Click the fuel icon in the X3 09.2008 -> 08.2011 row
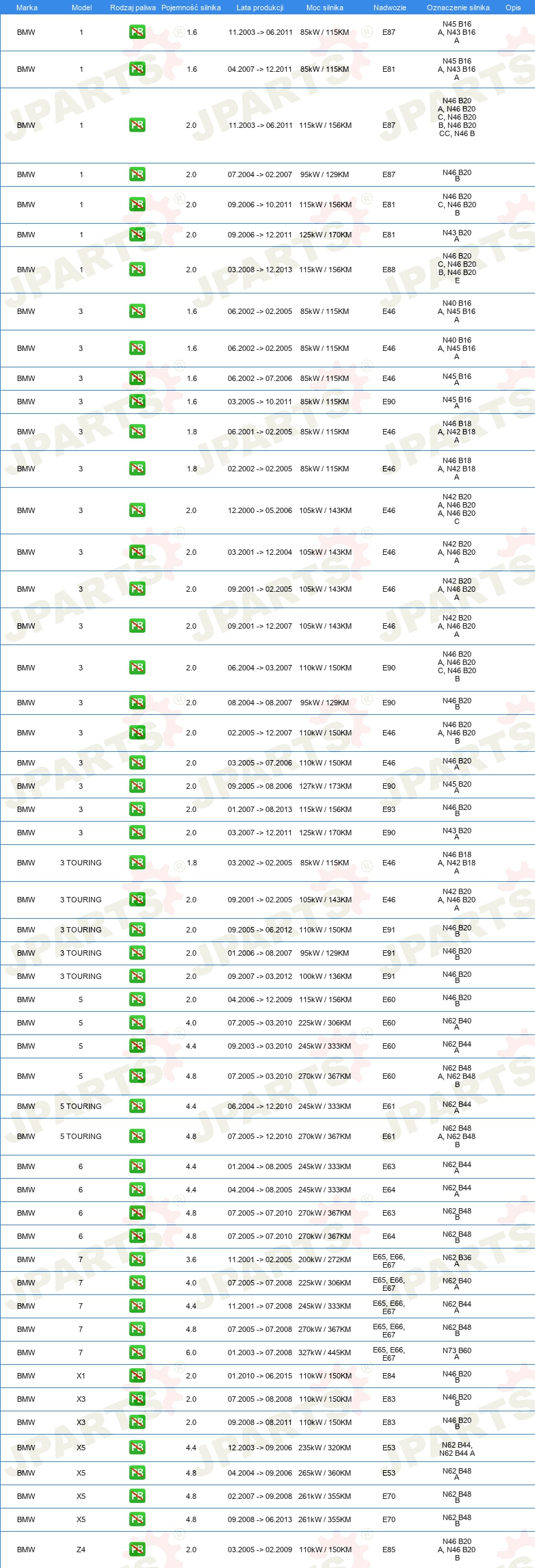The width and height of the screenshot is (535, 1568). tap(137, 1422)
